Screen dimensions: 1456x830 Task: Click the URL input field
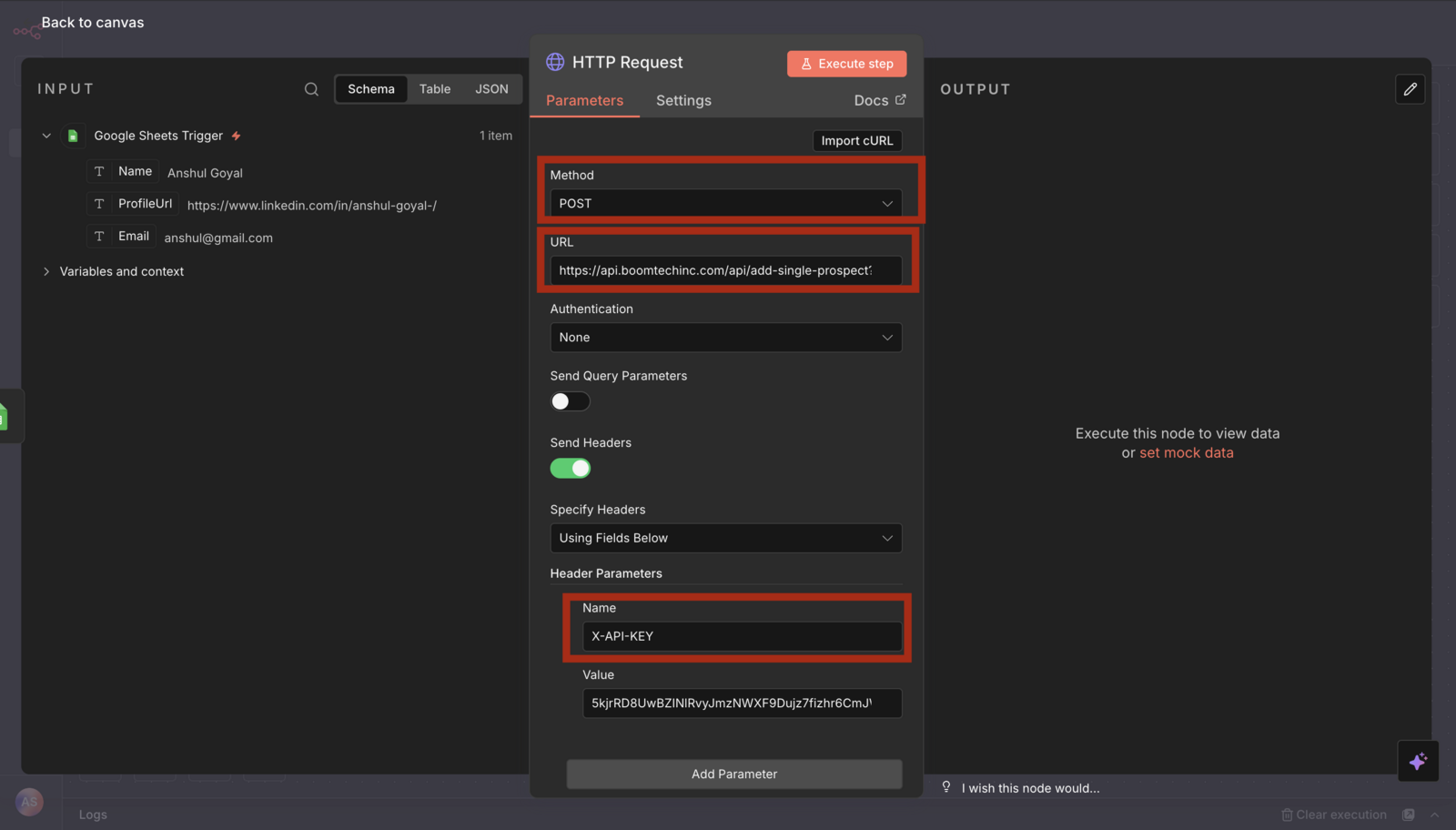(x=726, y=270)
